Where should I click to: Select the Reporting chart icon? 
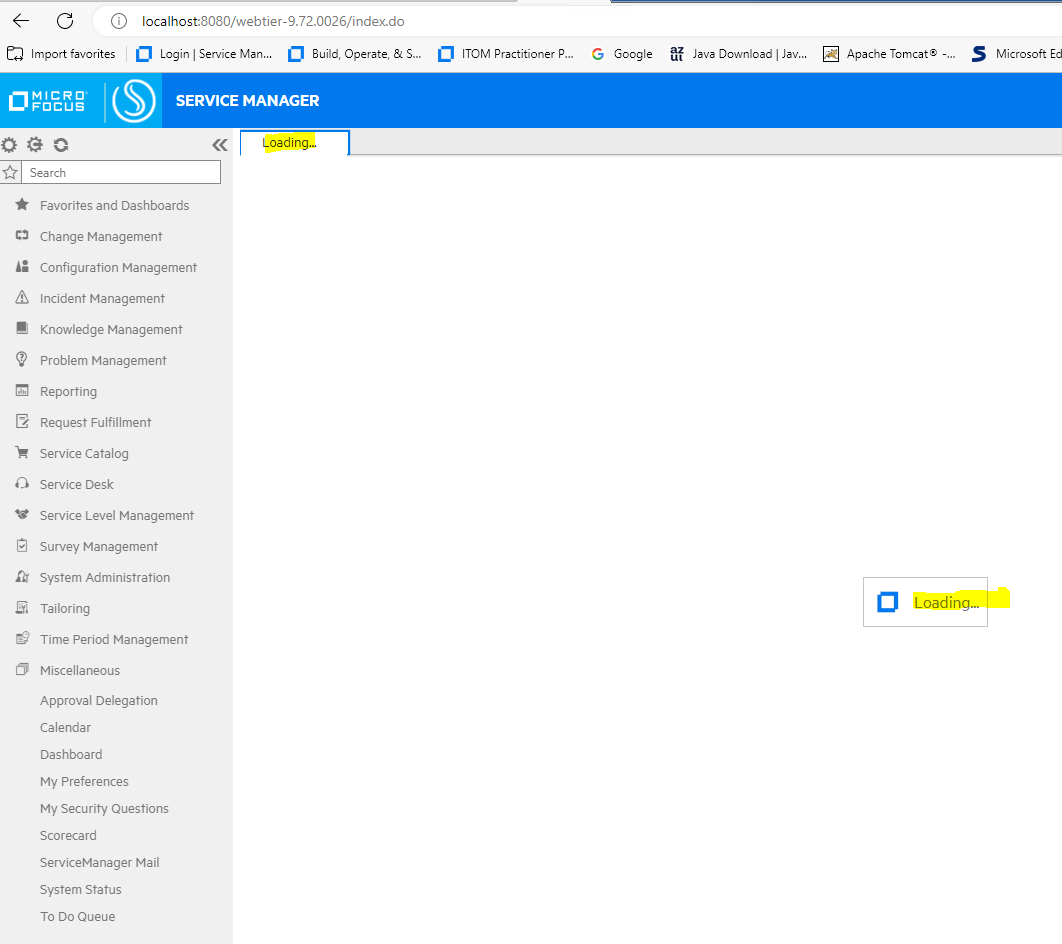tap(21, 391)
